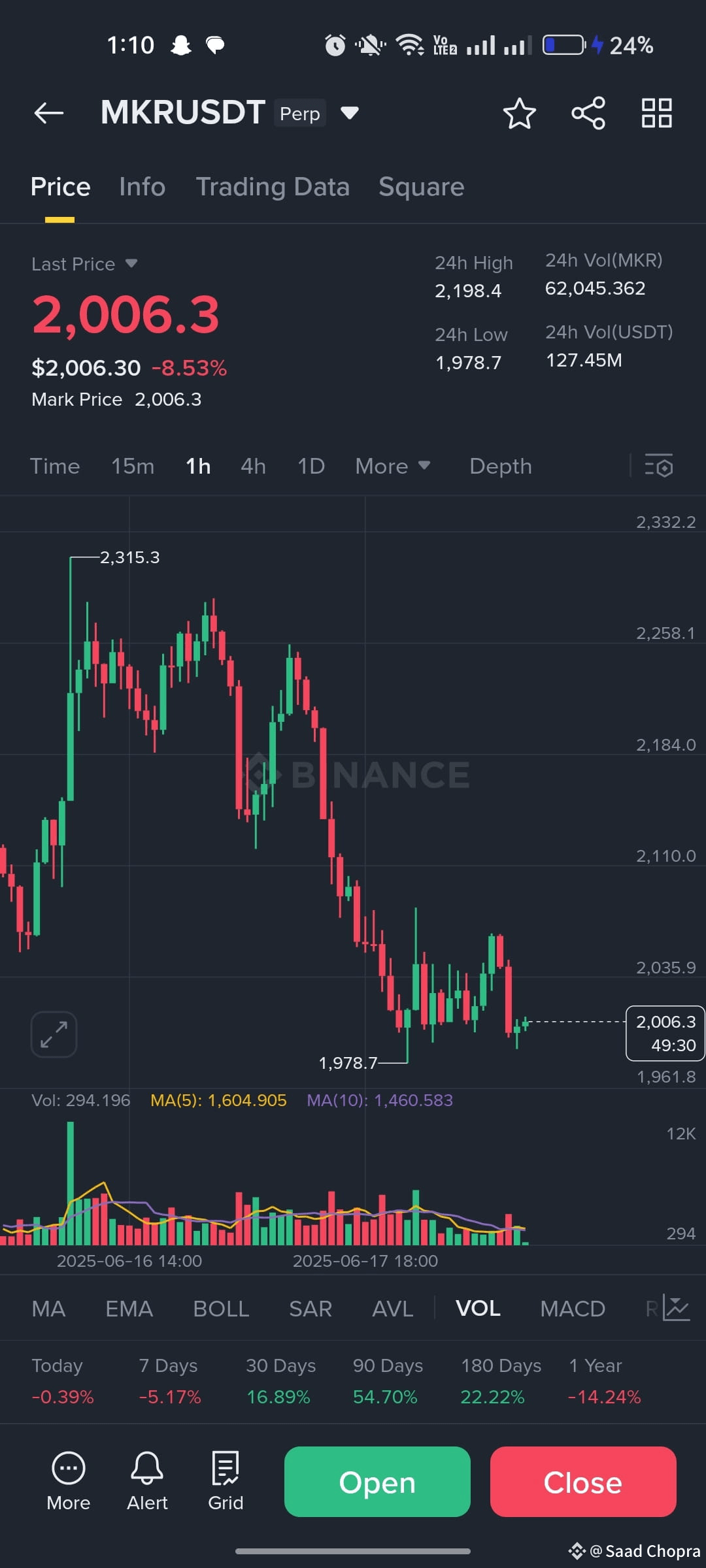The width and height of the screenshot is (706, 1568).
Task: Enable the MA indicator
Action: (x=48, y=1309)
